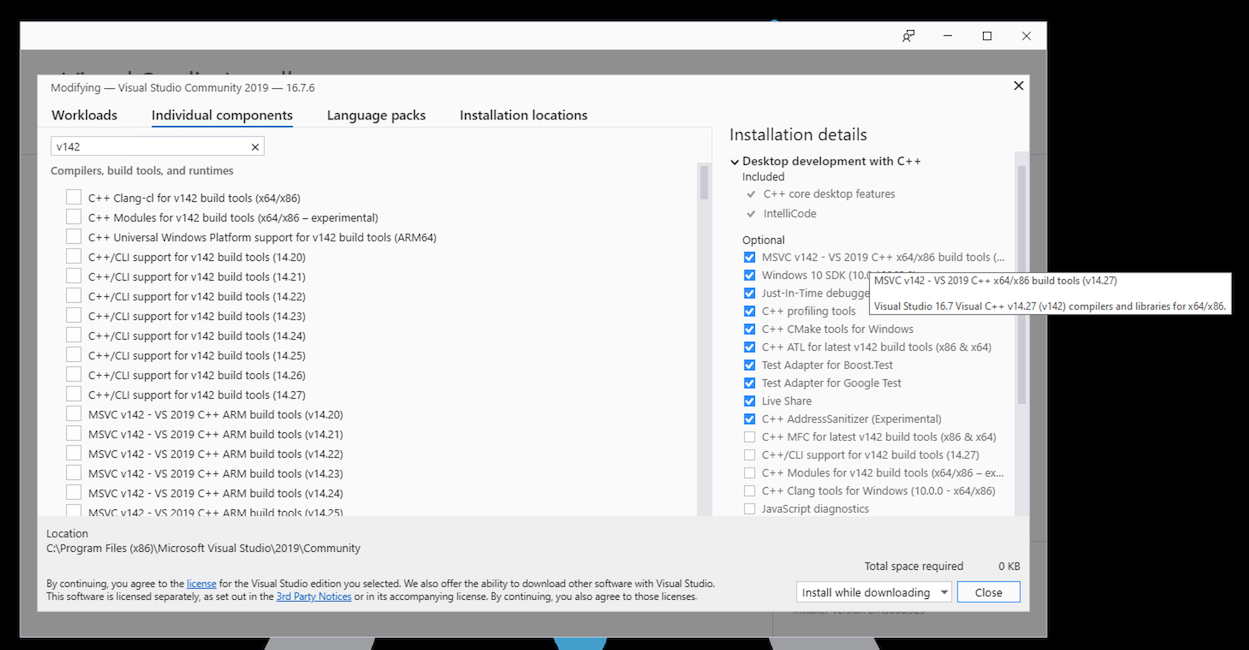Viewport: 1249px width, 650px height.
Task: Check MSVC v142 ARM build tools (v14.20)
Action: [x=74, y=415]
